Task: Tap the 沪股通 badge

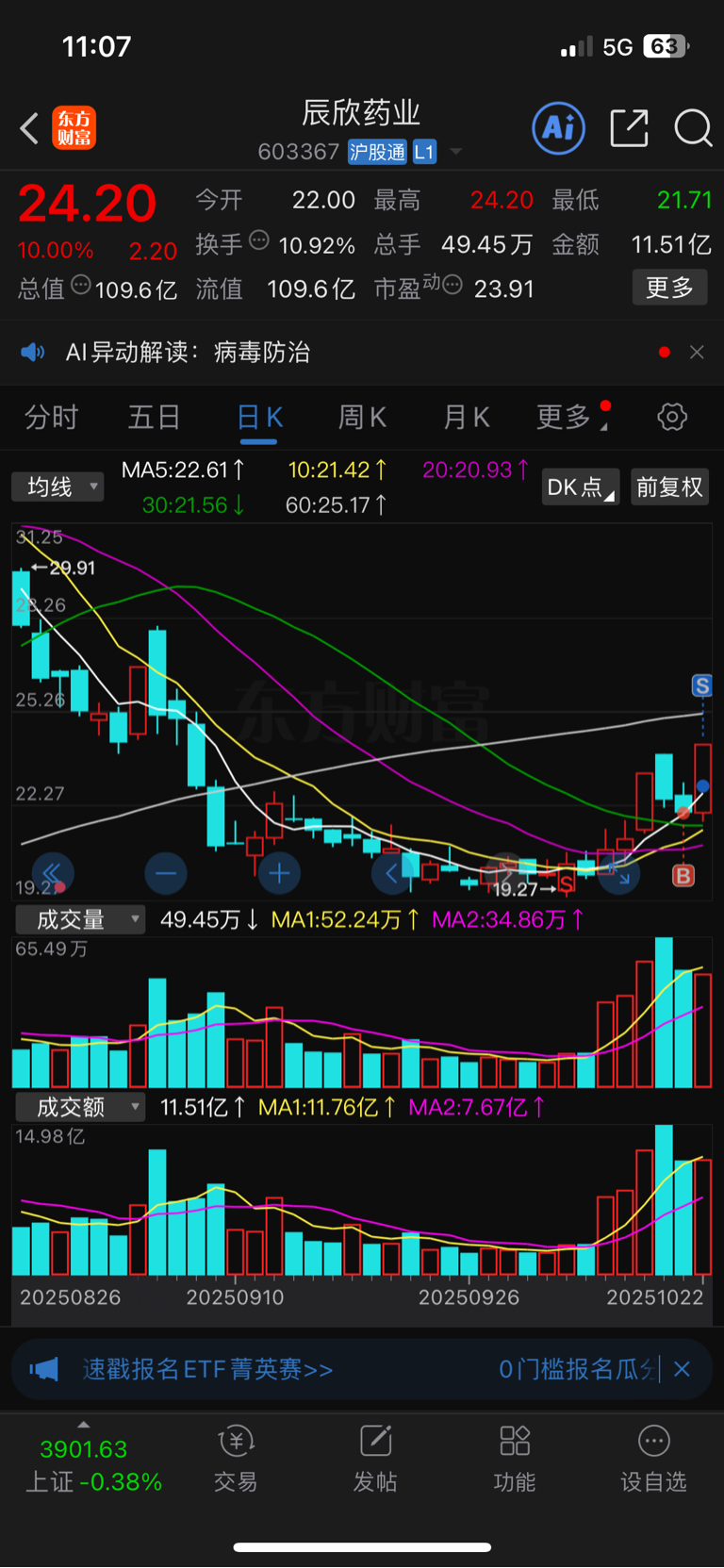Action: pyautogui.click(x=377, y=152)
